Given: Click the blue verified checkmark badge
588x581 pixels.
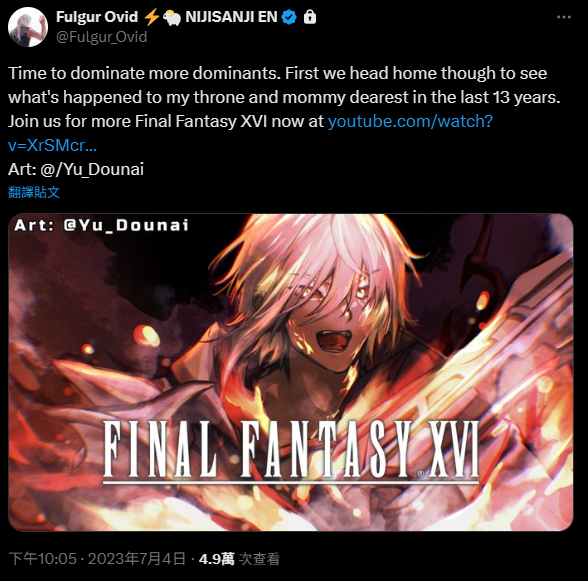Looking at the screenshot, I should [x=289, y=17].
